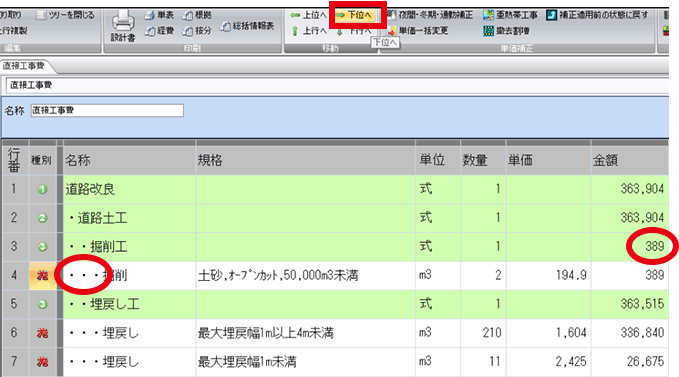The height and width of the screenshot is (377, 679).
Task: Select the 埋戻し name cell in row 7
Action: coord(129,362)
